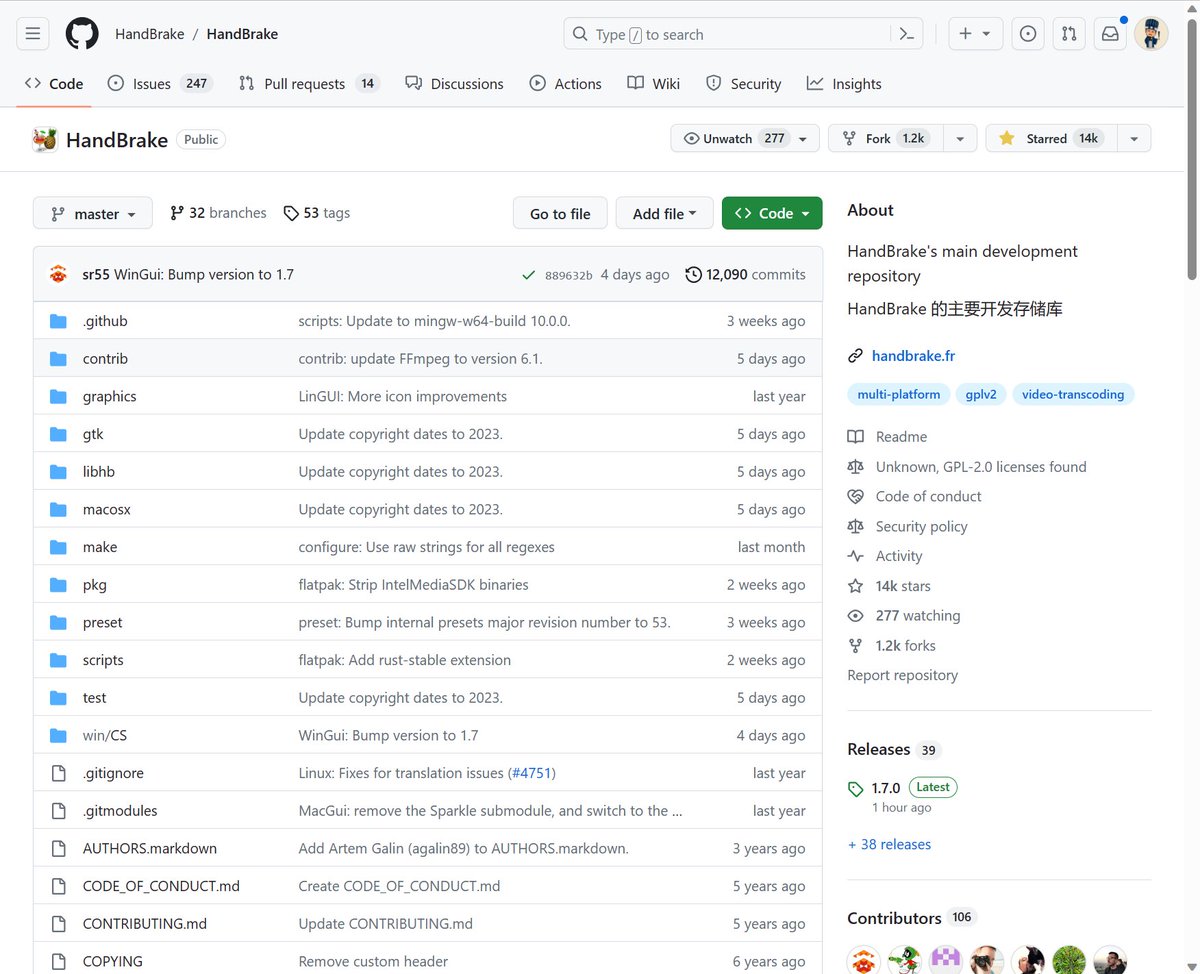Switch to the Discussions tab

pos(455,84)
